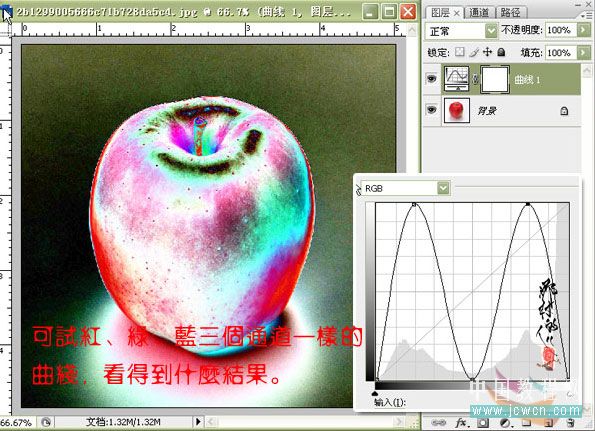Click the 66.67% zoom level field

tap(17, 422)
